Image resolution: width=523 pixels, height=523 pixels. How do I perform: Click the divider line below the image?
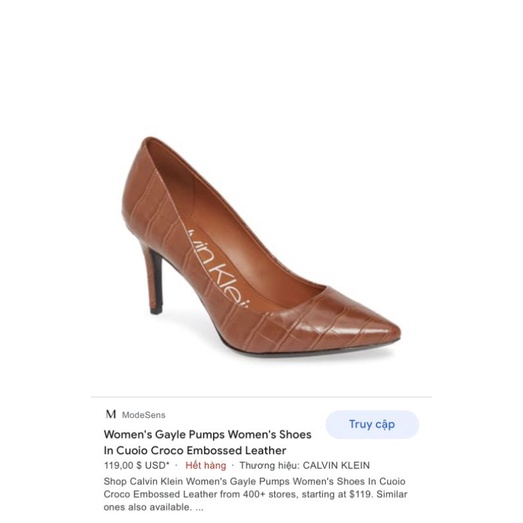click(x=261, y=397)
